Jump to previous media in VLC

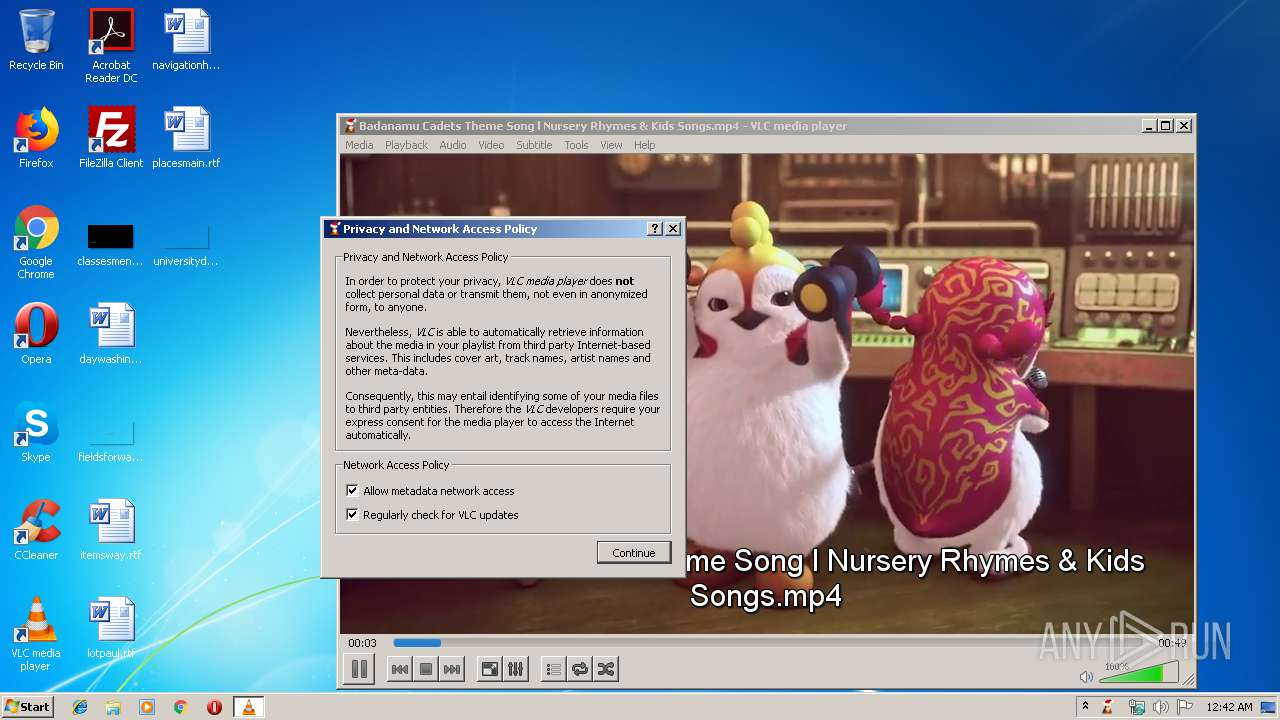pyautogui.click(x=400, y=670)
